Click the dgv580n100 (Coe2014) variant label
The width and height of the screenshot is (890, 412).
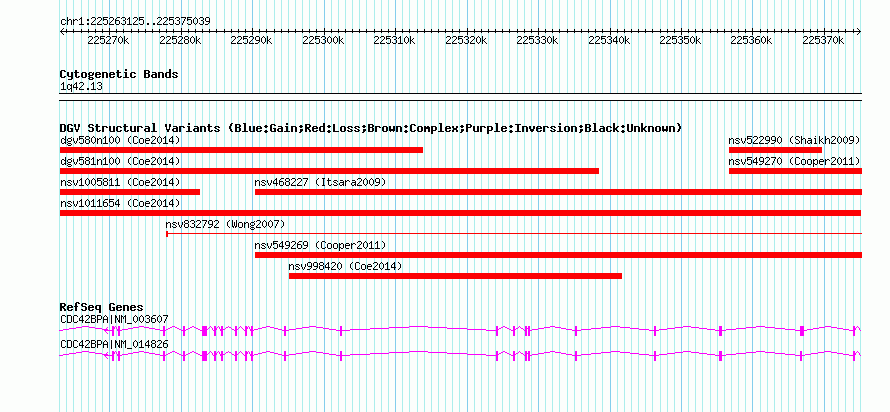click(120, 140)
